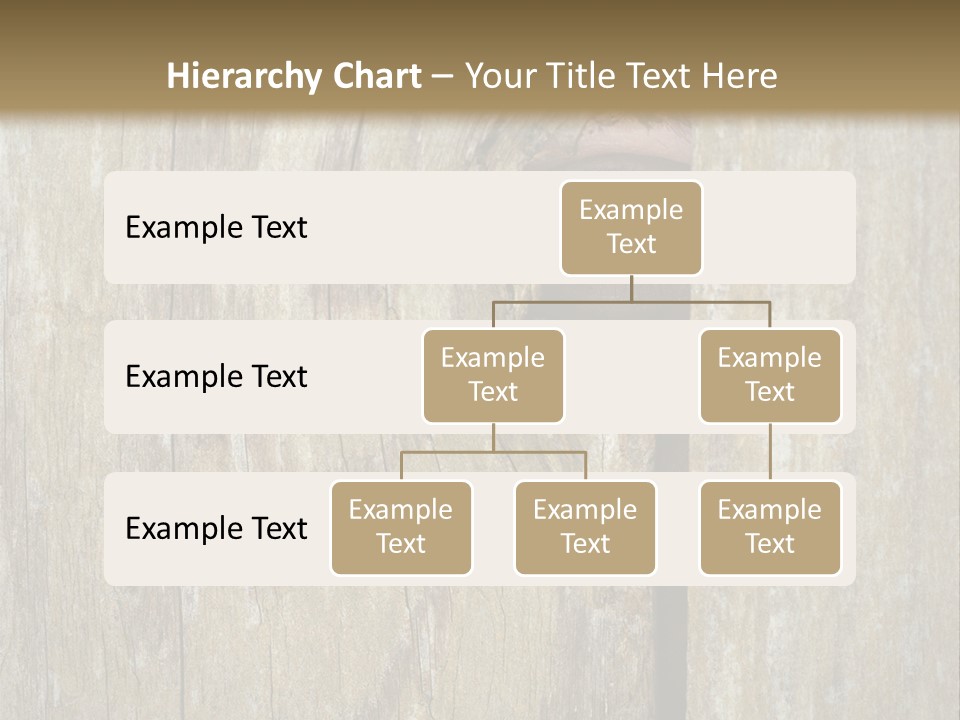Click the Hierarchy Chart title text
The image size is (960, 720).
[294, 76]
